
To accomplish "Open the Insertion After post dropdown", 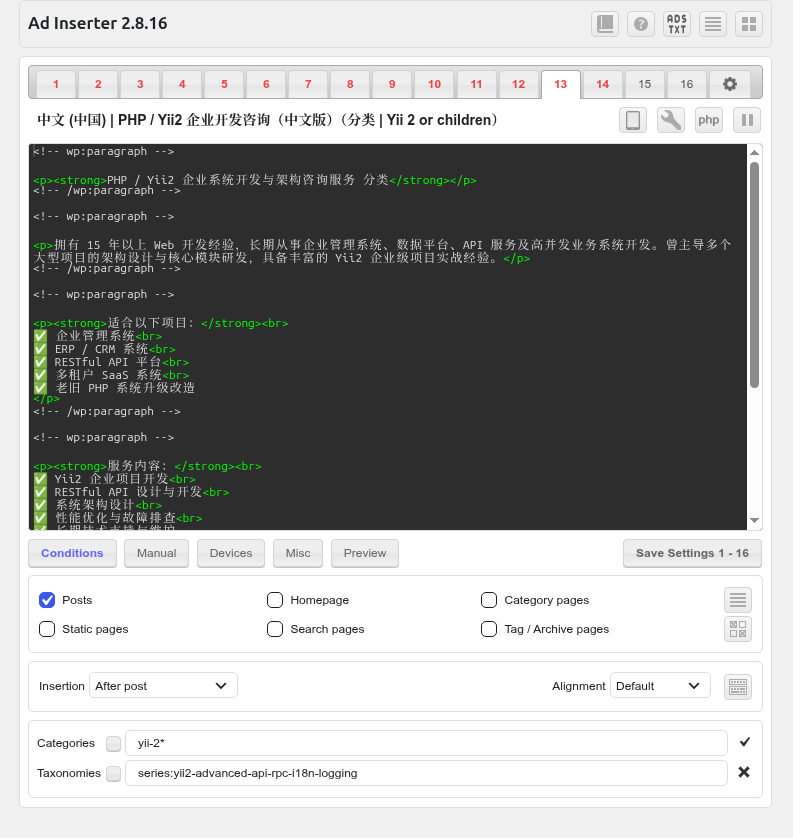I will (163, 686).
